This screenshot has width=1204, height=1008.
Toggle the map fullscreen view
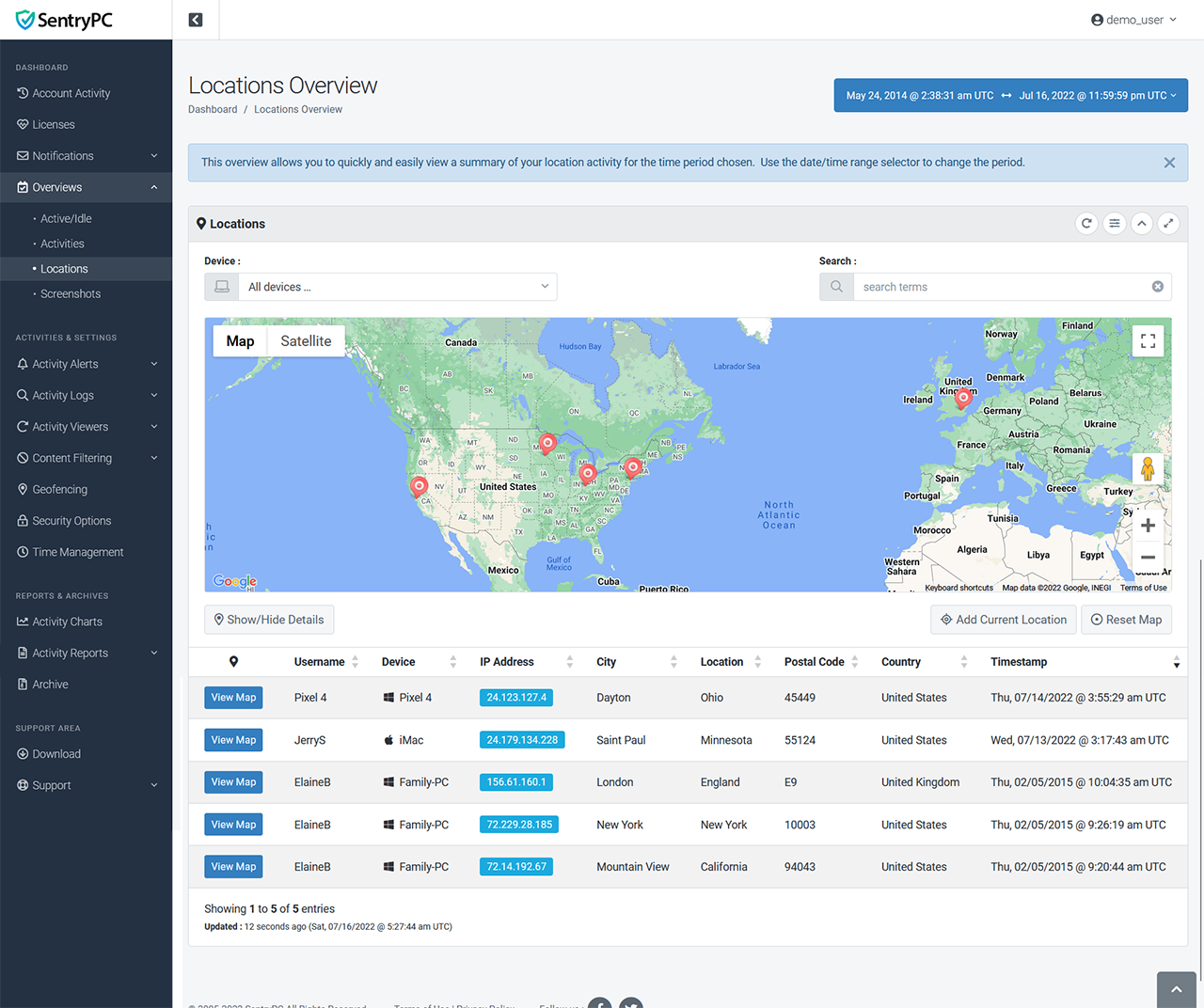(x=1148, y=341)
